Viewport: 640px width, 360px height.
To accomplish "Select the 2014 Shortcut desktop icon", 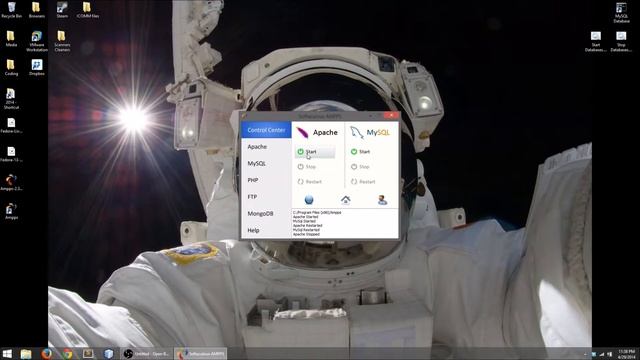I will (11, 99).
